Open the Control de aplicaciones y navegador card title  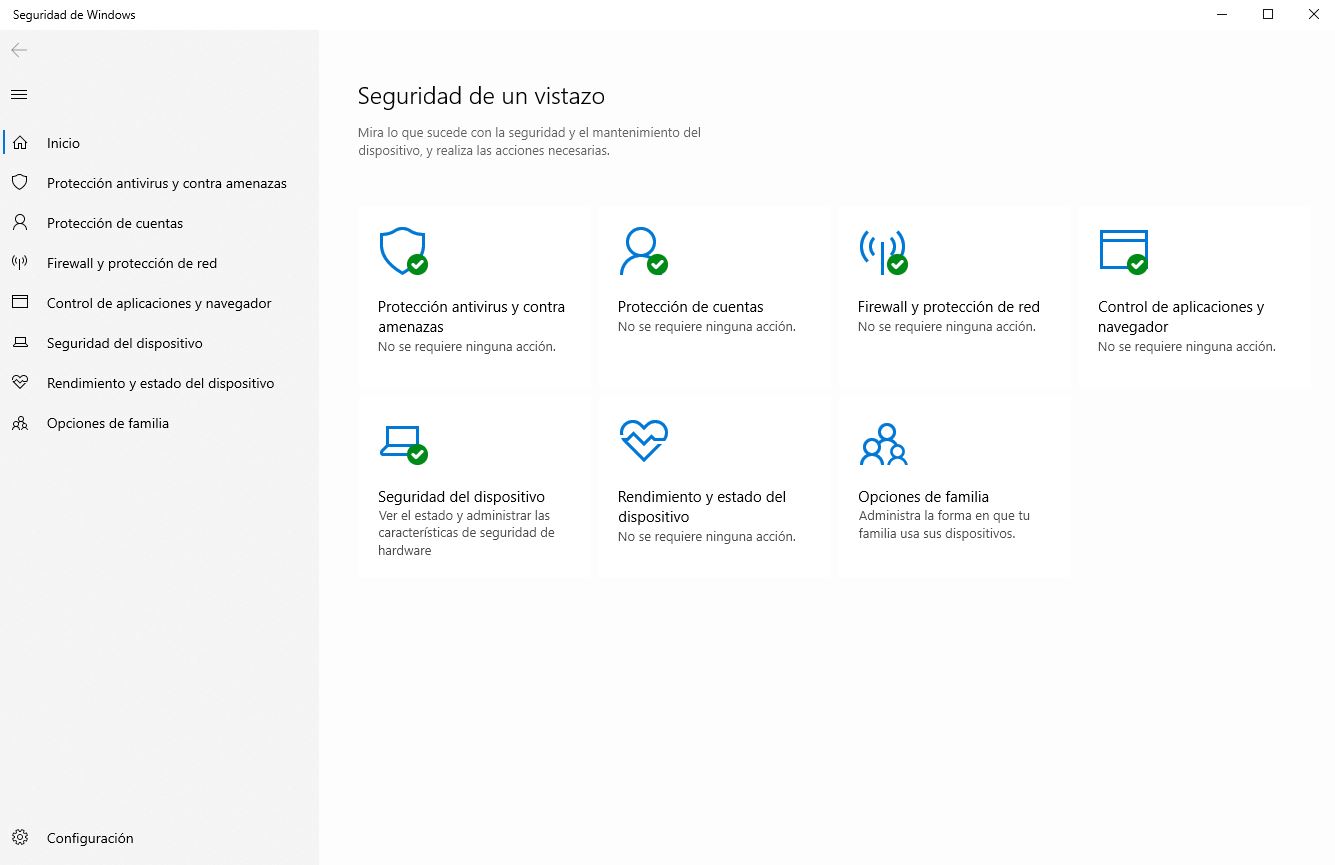1181,317
